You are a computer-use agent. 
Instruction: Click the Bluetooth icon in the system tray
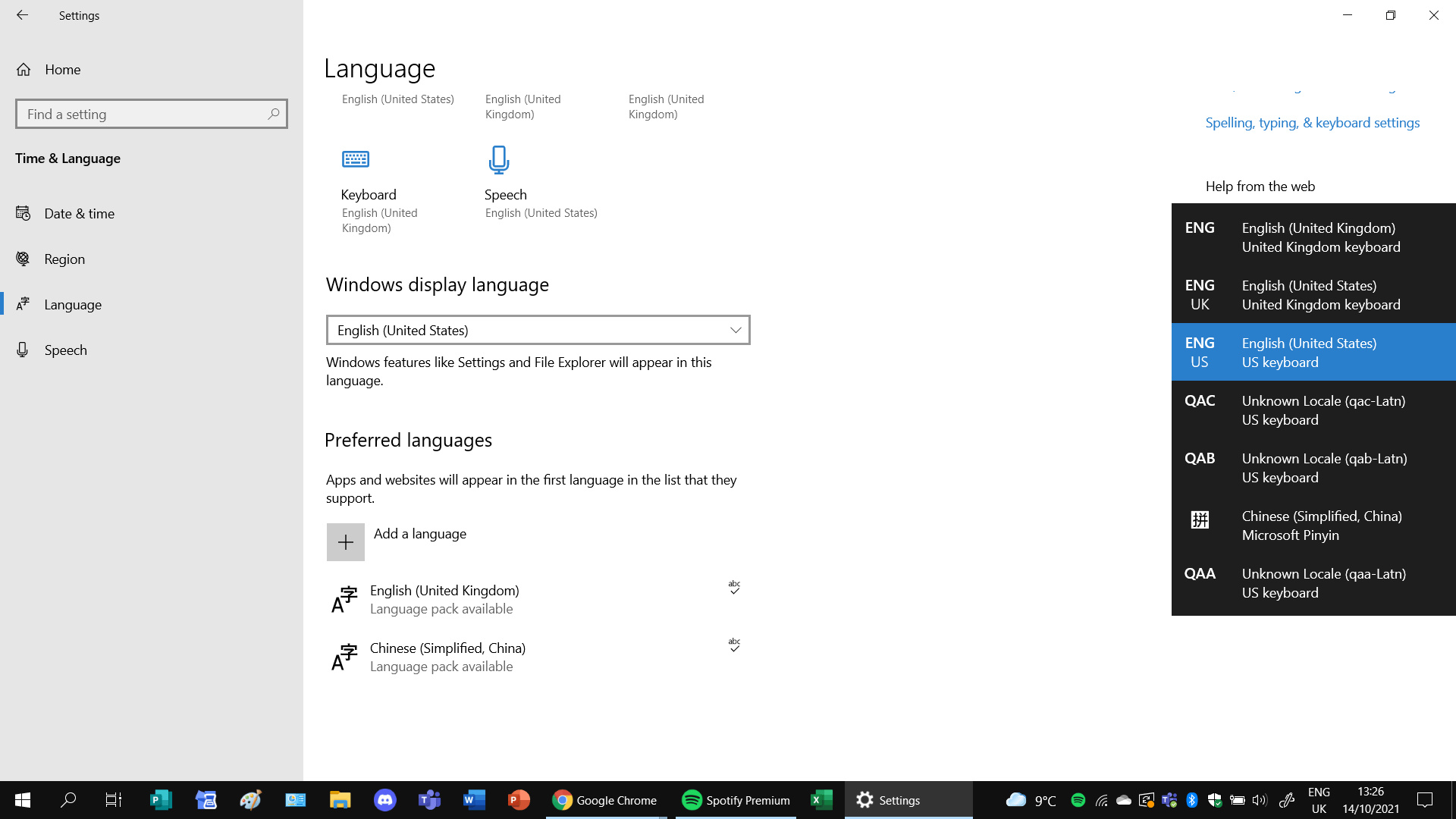[x=1191, y=800]
